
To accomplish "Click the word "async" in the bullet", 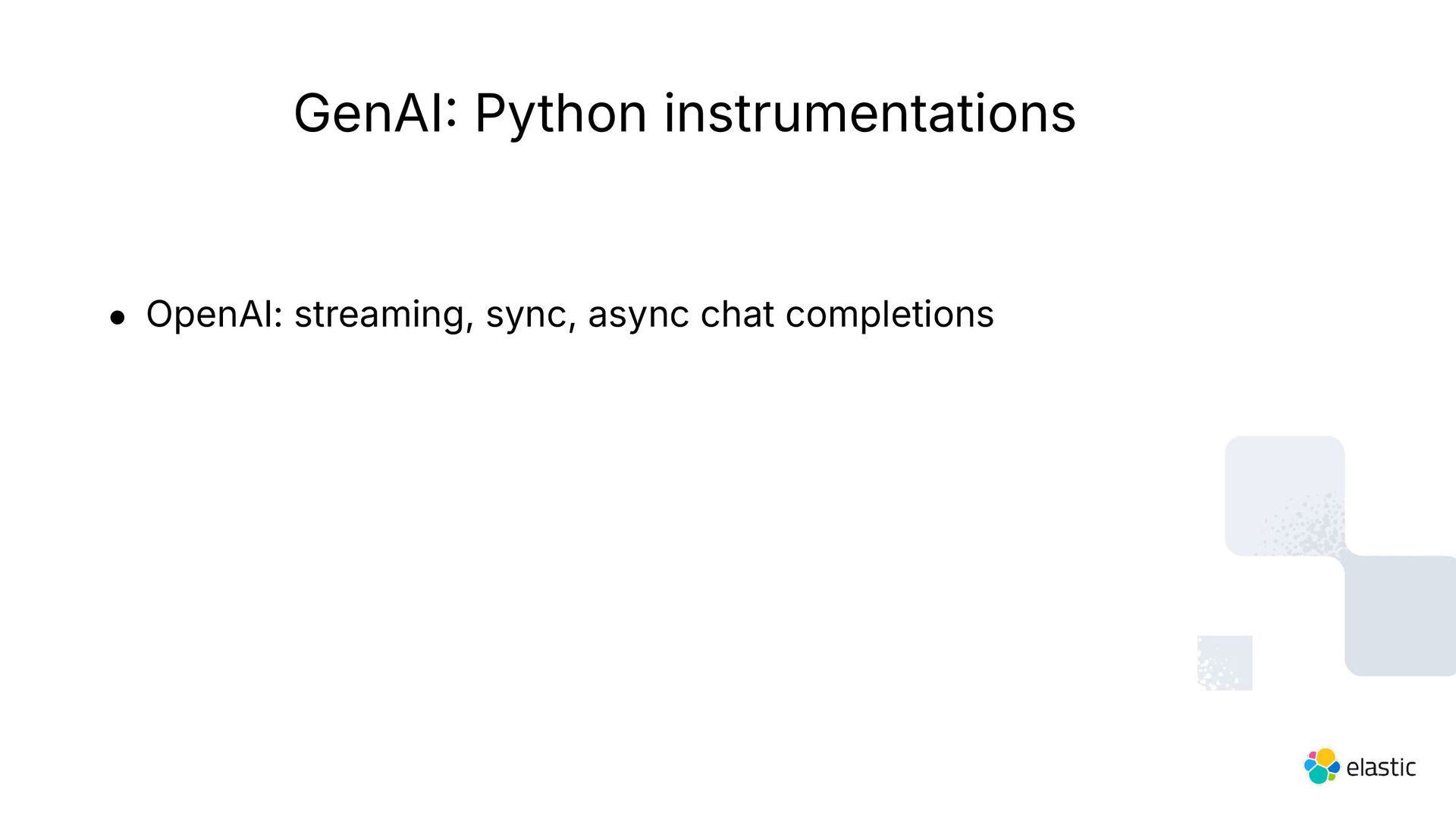I will [639, 317].
